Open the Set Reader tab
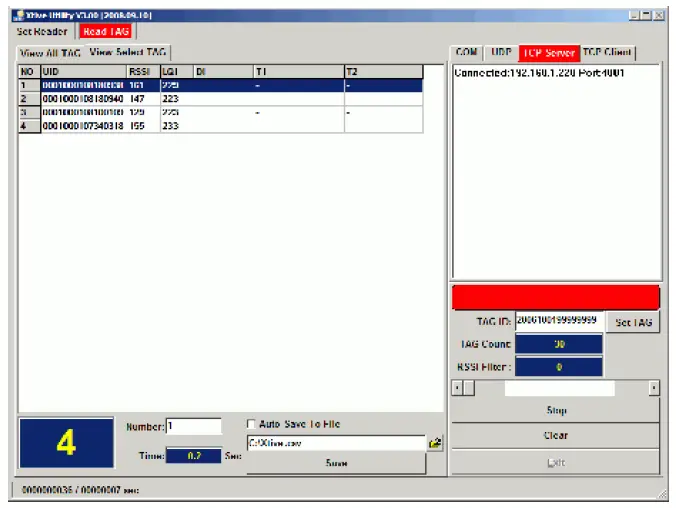 pyautogui.click(x=42, y=31)
